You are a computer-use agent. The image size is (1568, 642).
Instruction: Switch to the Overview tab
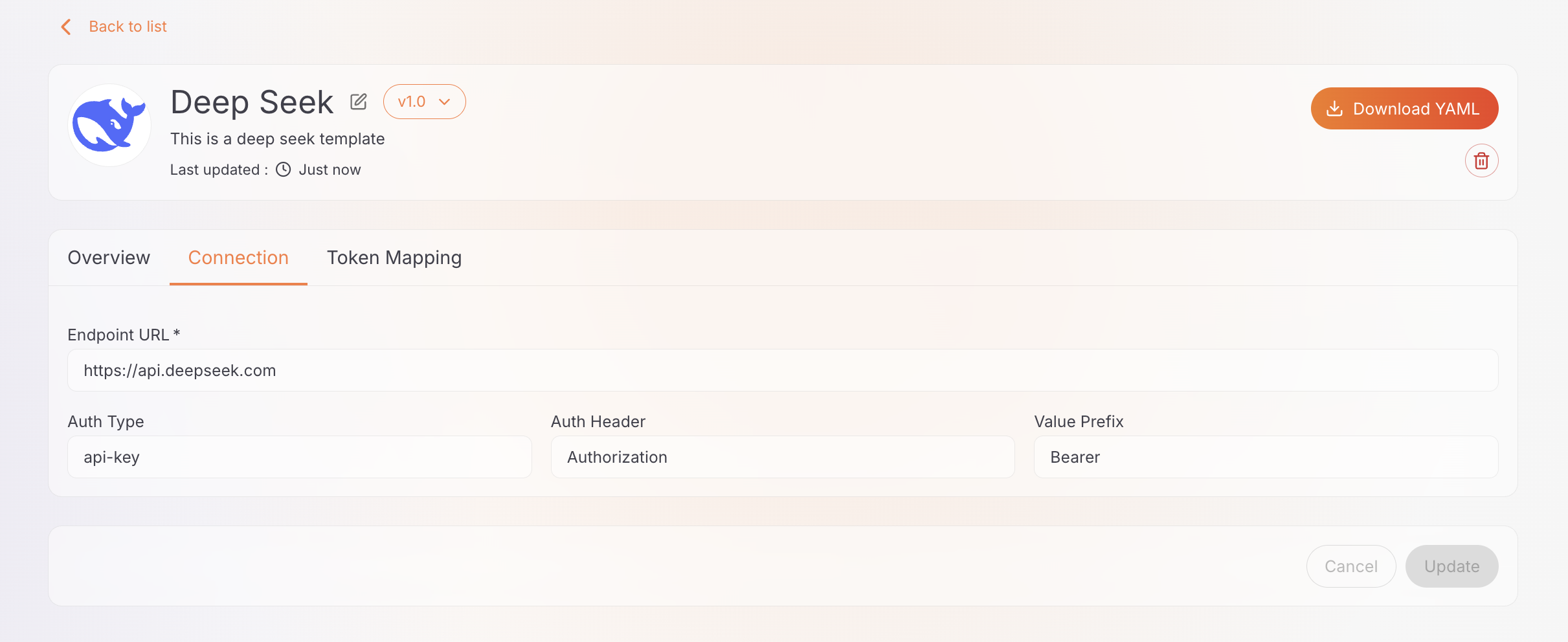pos(109,258)
